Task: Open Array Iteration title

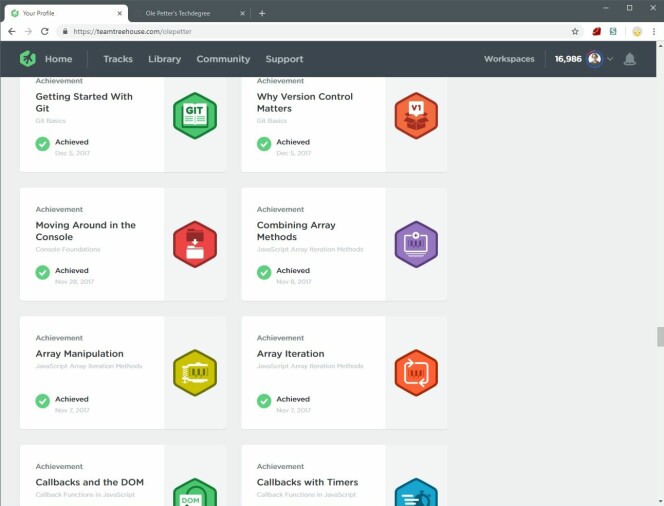Action: coord(290,354)
